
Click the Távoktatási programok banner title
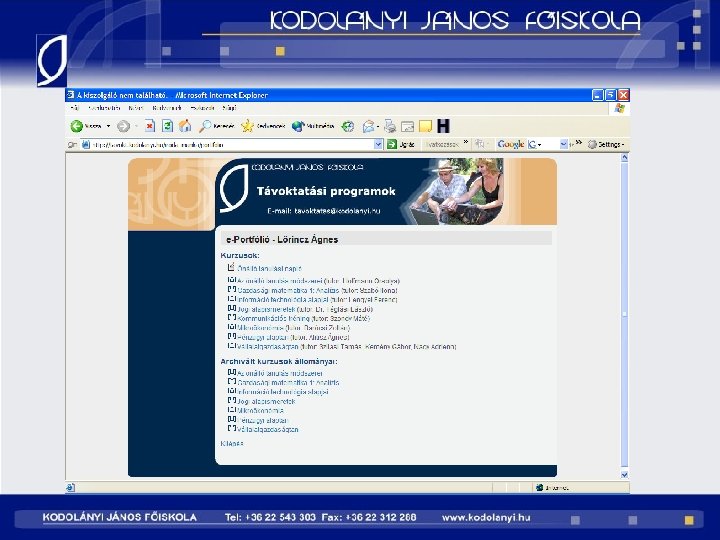[326, 191]
